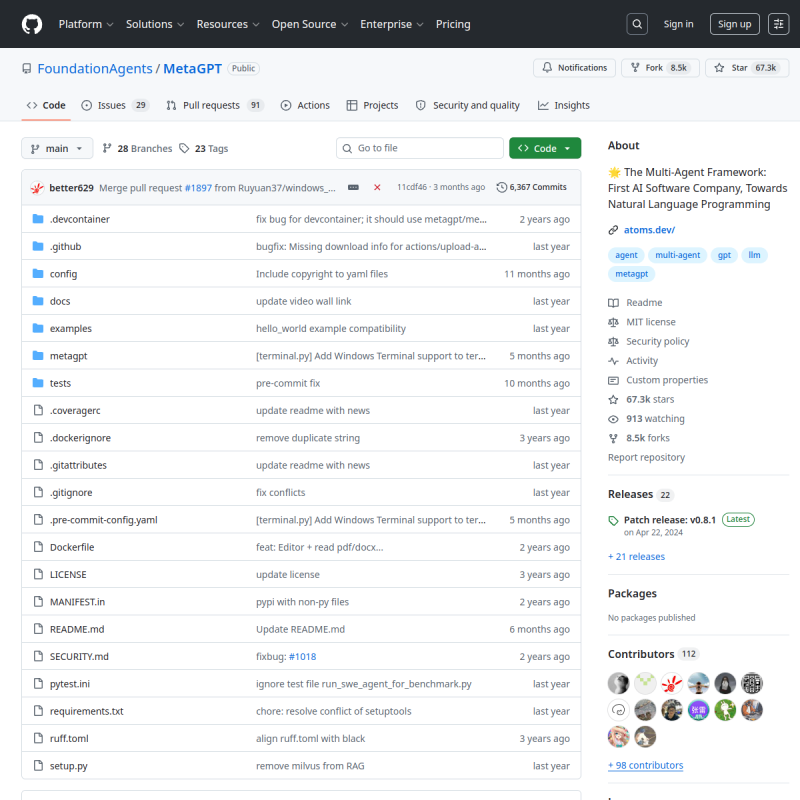Click the QR-code style contributor avatar

pos(752,683)
